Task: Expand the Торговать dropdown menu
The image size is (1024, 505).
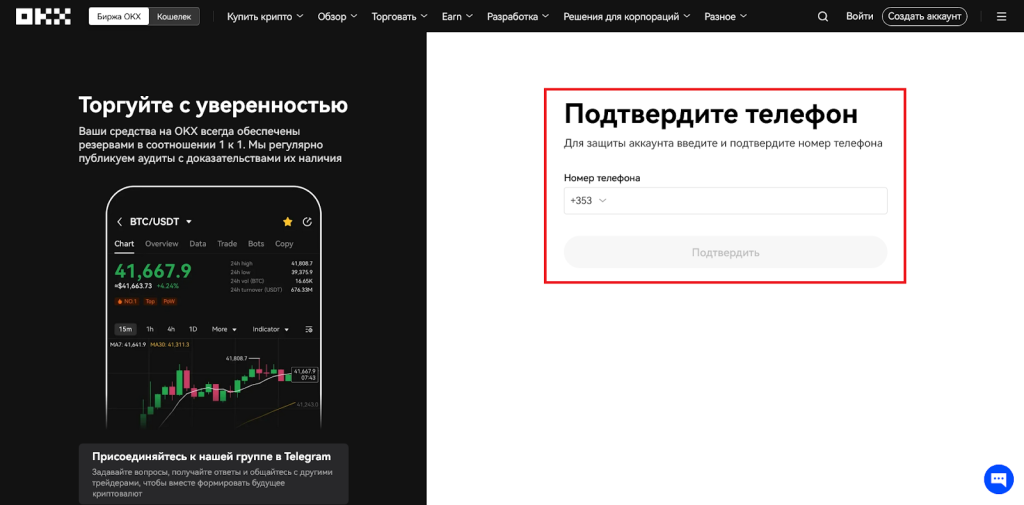Action: [x=399, y=16]
